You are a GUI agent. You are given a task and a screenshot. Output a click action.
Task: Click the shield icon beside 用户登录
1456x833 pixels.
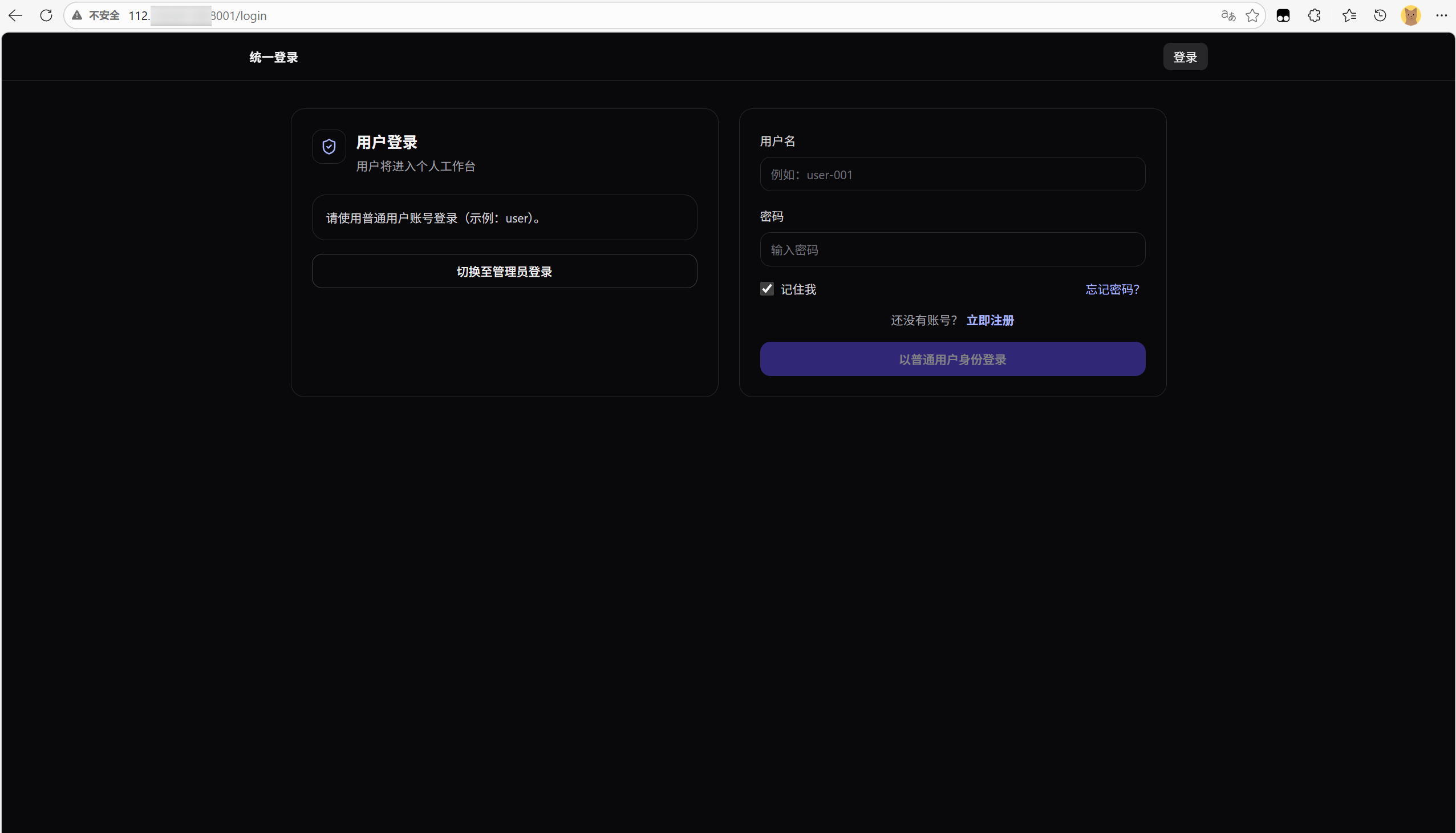coord(329,147)
